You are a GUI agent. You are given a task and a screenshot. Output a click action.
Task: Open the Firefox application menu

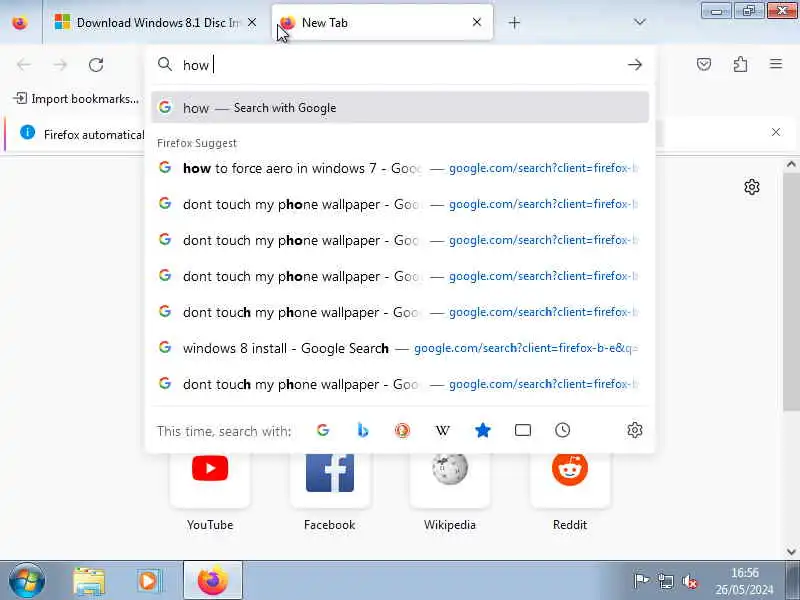[776, 64]
